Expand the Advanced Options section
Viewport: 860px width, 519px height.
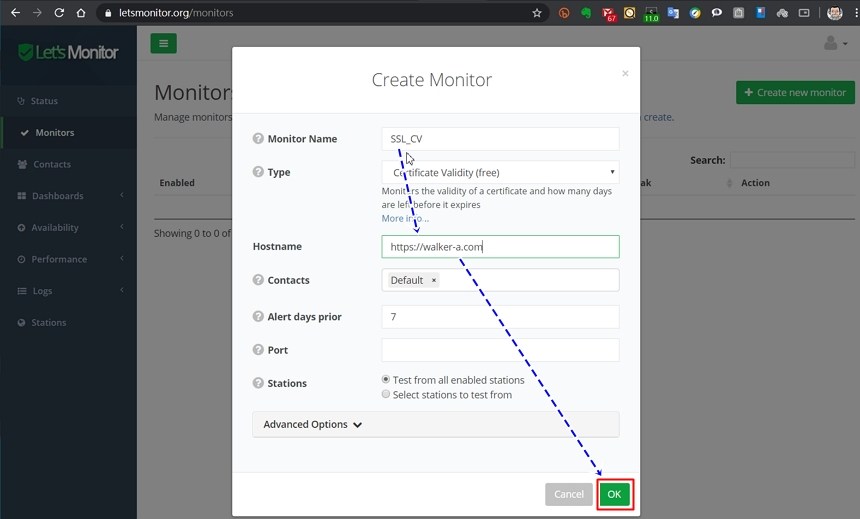(x=435, y=424)
